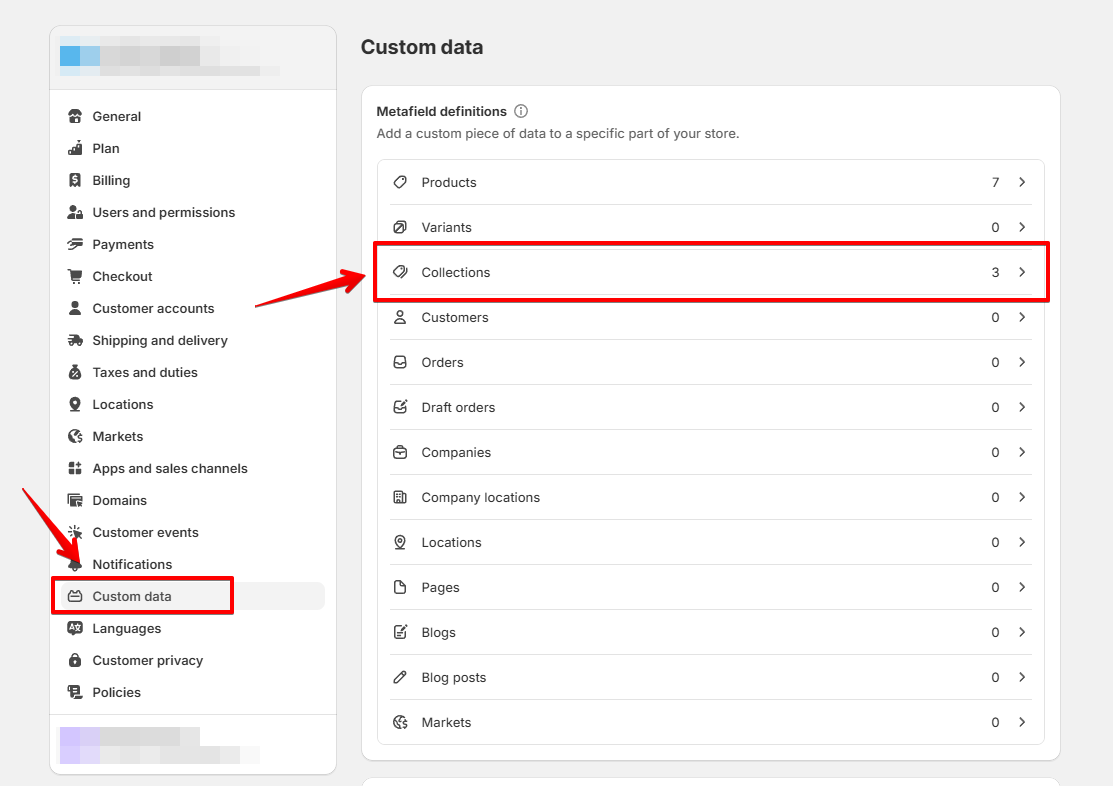Viewport: 1113px width, 786px height.
Task: Click the Billing receipt icon
Action: pyautogui.click(x=75, y=180)
